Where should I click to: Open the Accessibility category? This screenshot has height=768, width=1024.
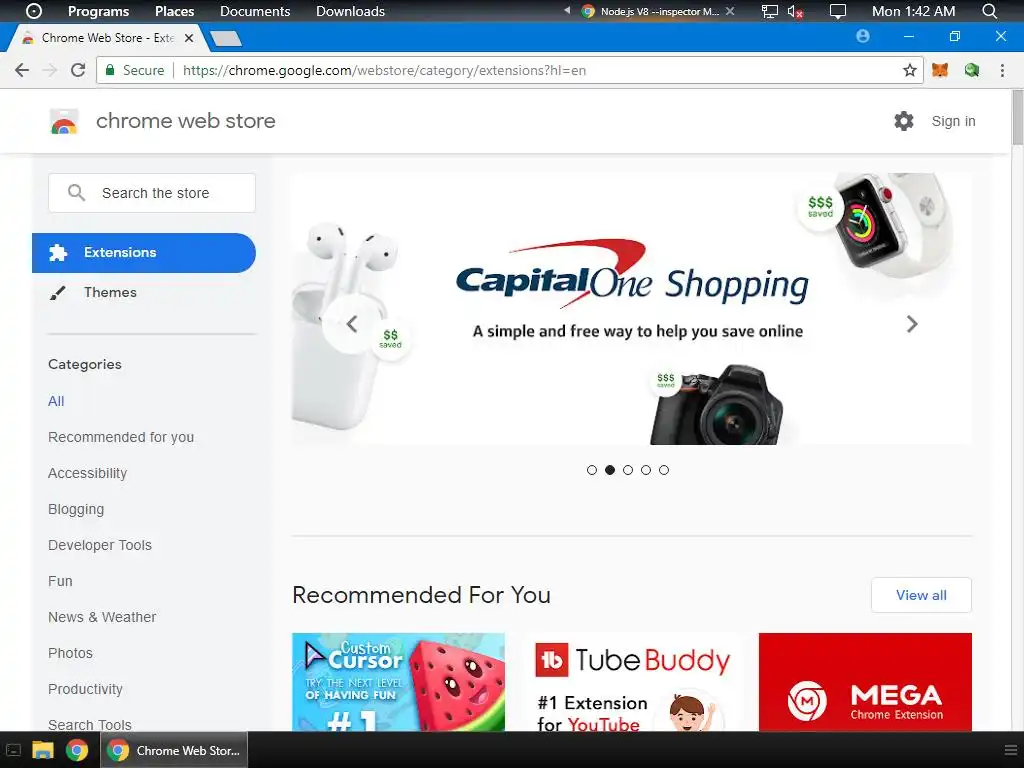coord(88,473)
